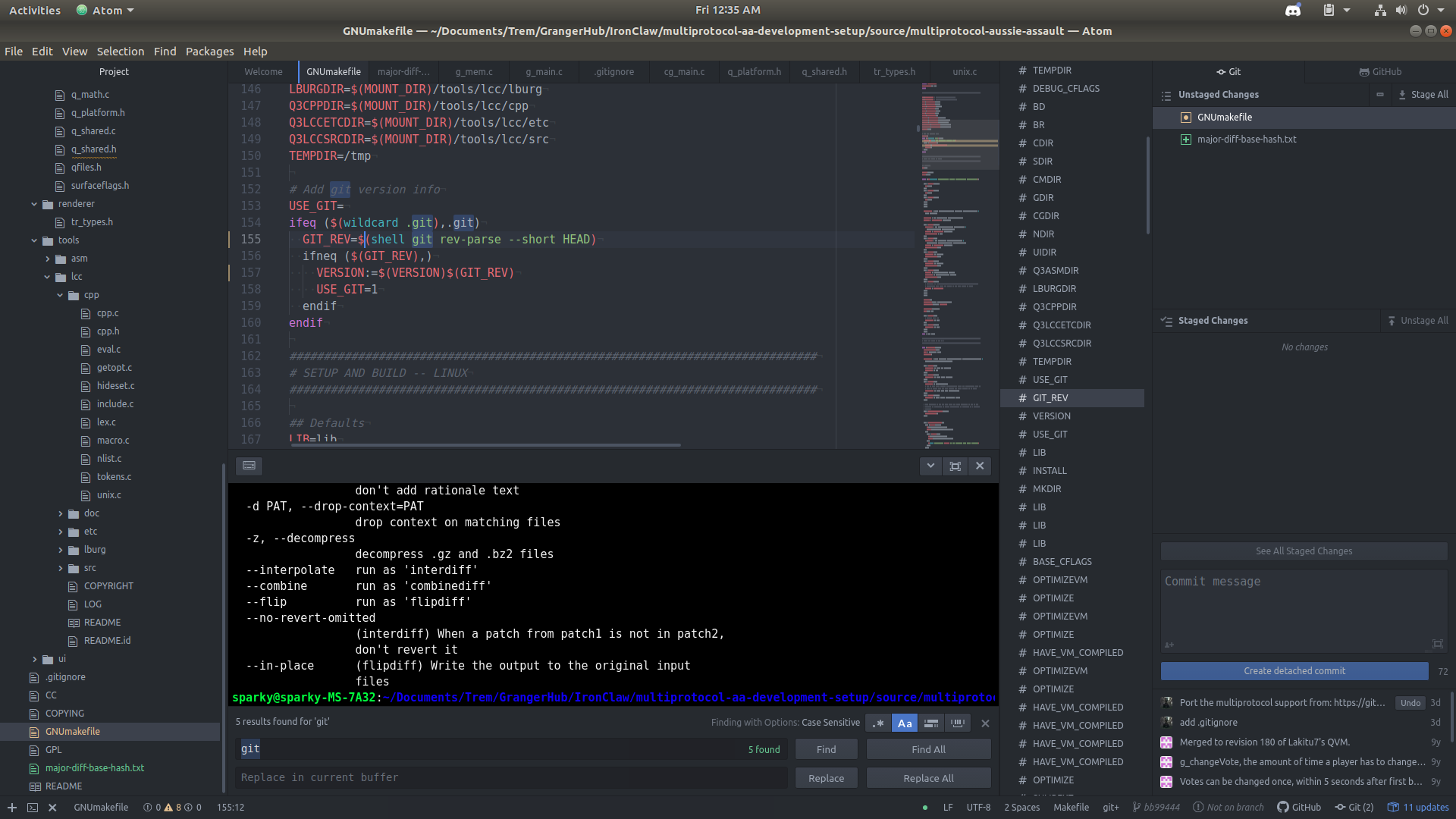
Task: Click the Replace All button
Action: [928, 778]
